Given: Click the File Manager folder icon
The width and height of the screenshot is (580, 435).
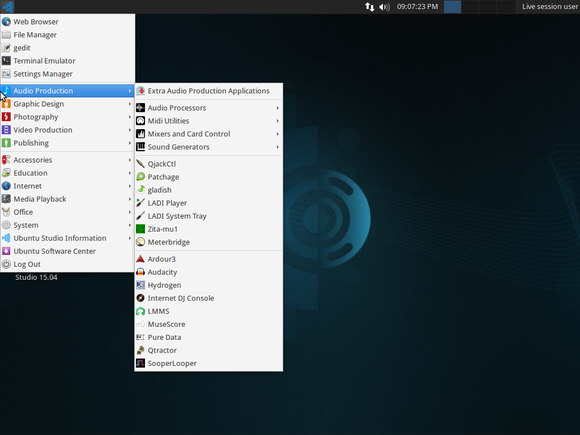Looking at the screenshot, I should (x=6, y=35).
